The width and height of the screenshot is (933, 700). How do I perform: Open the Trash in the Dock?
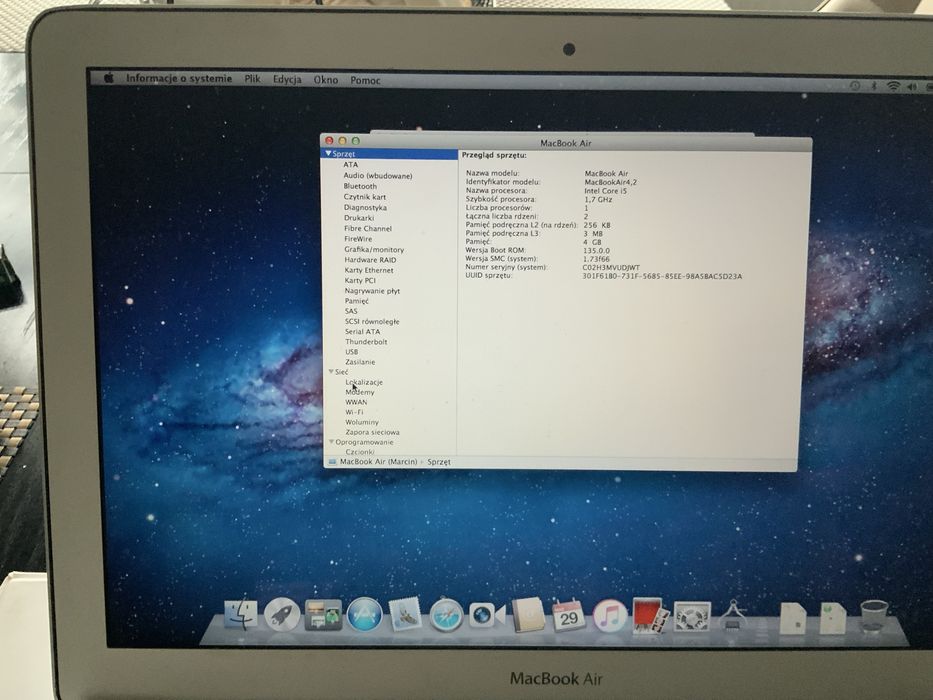click(873, 617)
